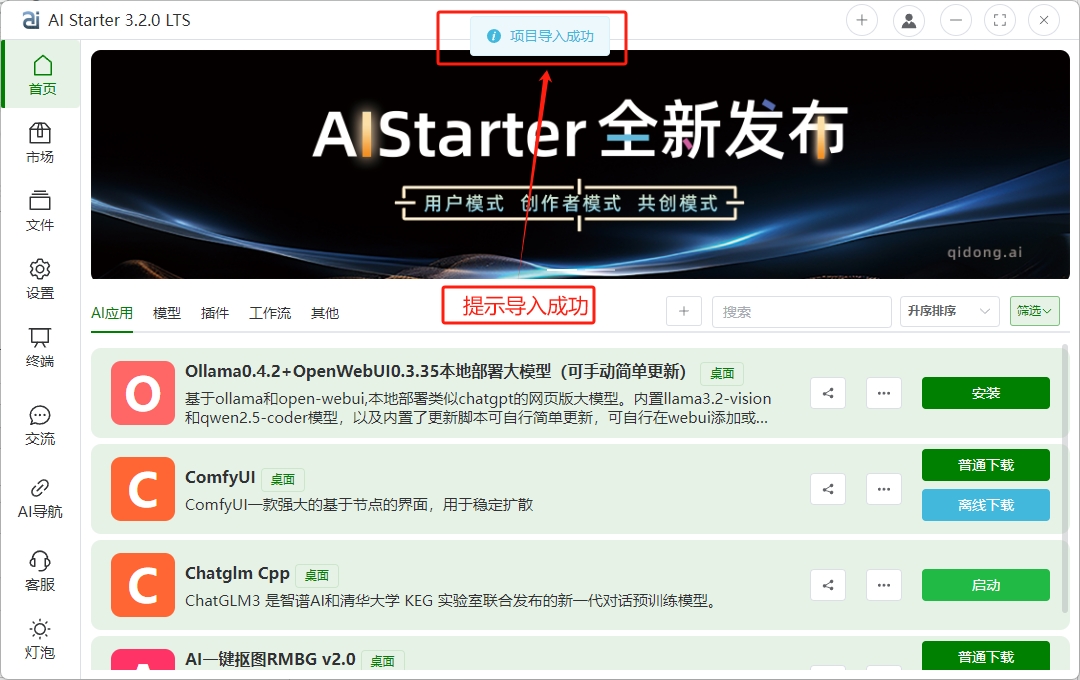Expand more options for Chatglm Cpp

pos(883,585)
